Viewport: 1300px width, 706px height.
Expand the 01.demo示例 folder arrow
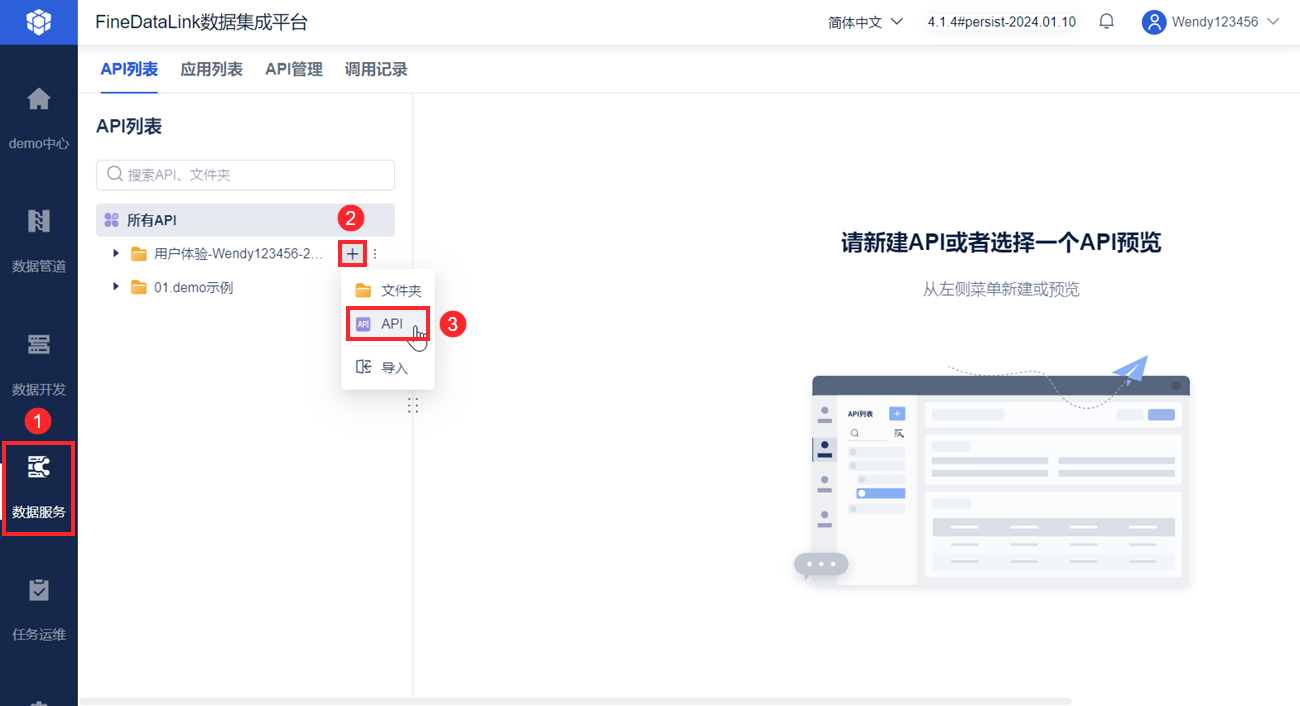116,287
